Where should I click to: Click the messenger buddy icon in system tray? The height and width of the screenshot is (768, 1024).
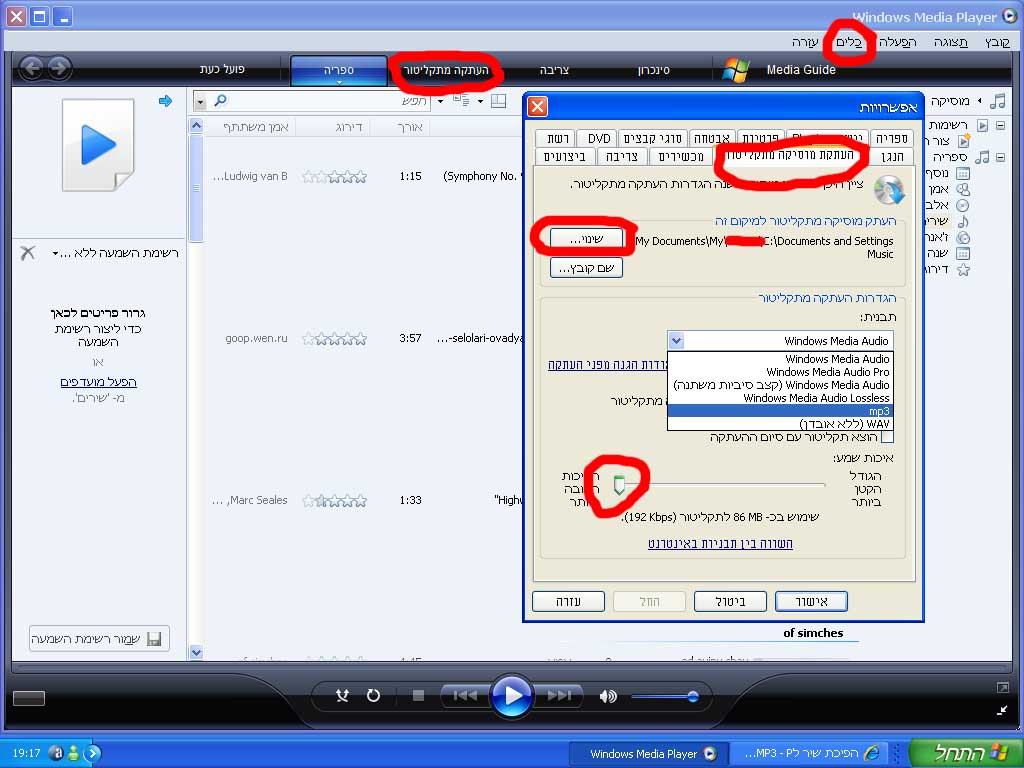[74, 753]
